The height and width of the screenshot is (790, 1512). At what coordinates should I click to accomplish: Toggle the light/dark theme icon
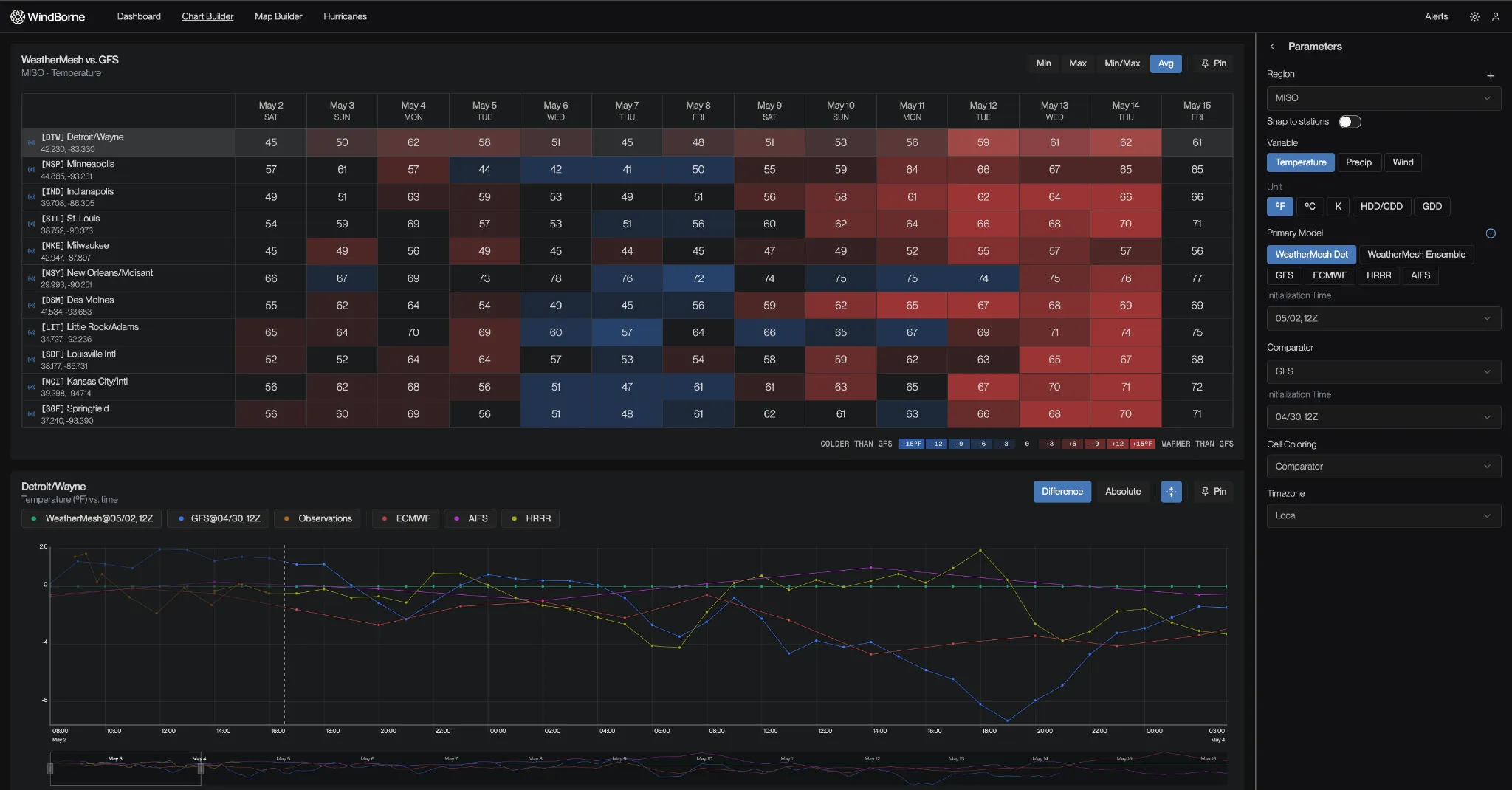click(1474, 16)
